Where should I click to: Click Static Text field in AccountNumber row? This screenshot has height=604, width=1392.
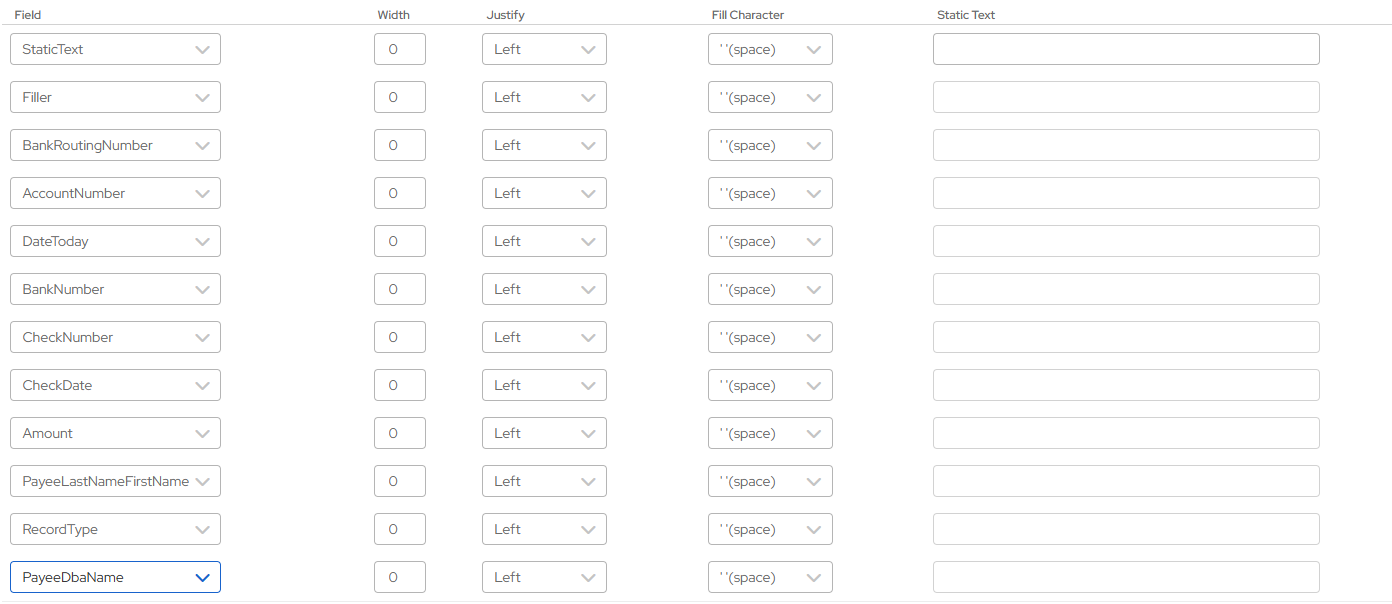(x=1125, y=193)
